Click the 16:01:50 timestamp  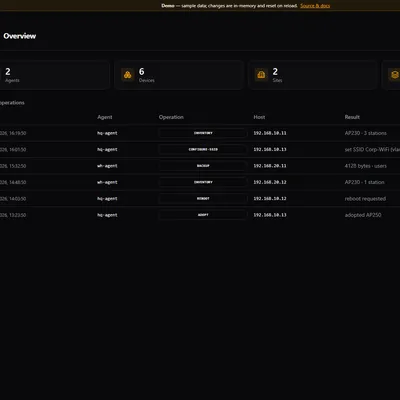click(13, 149)
